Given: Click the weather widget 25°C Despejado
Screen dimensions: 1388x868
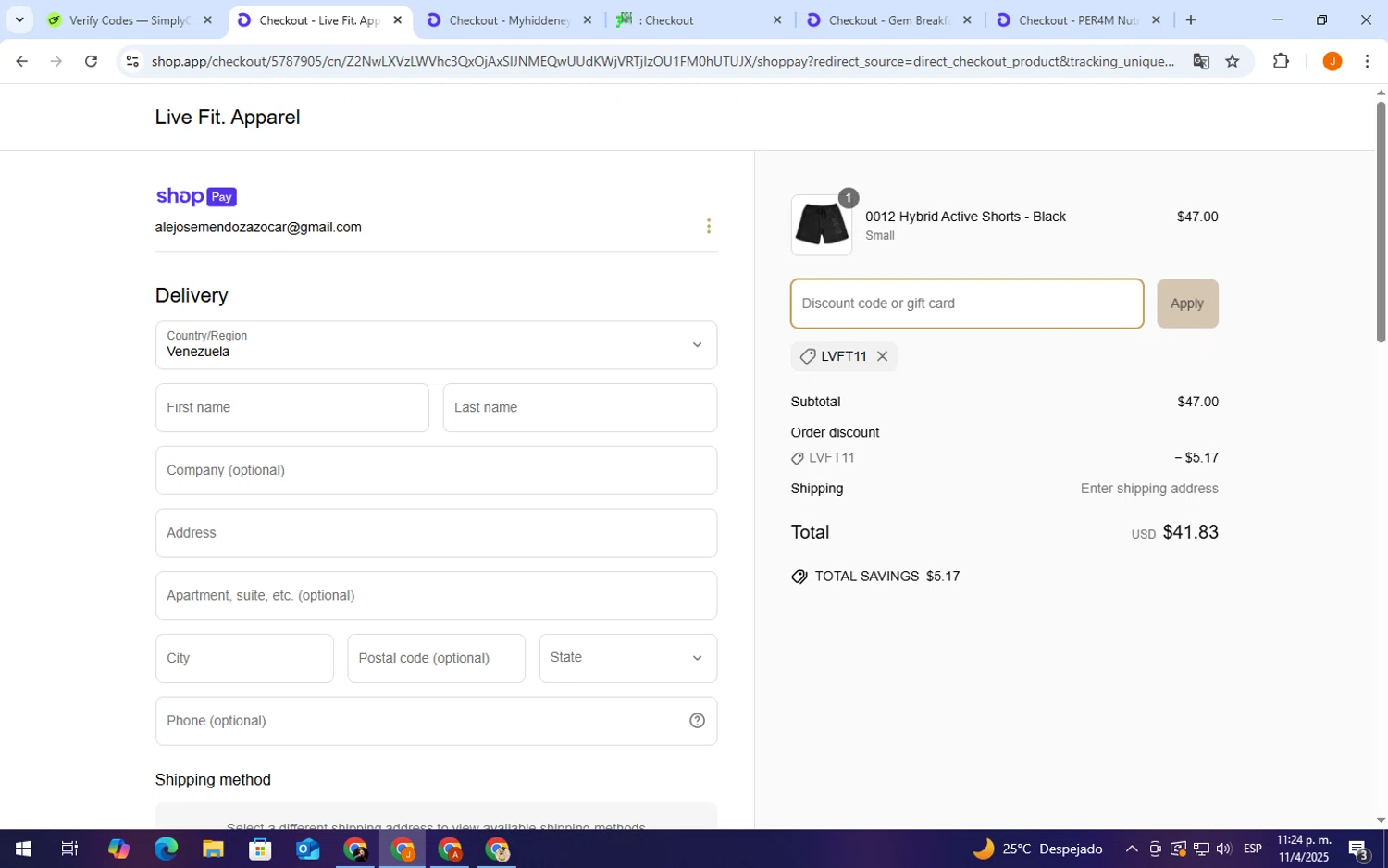Looking at the screenshot, I should click(x=1037, y=849).
